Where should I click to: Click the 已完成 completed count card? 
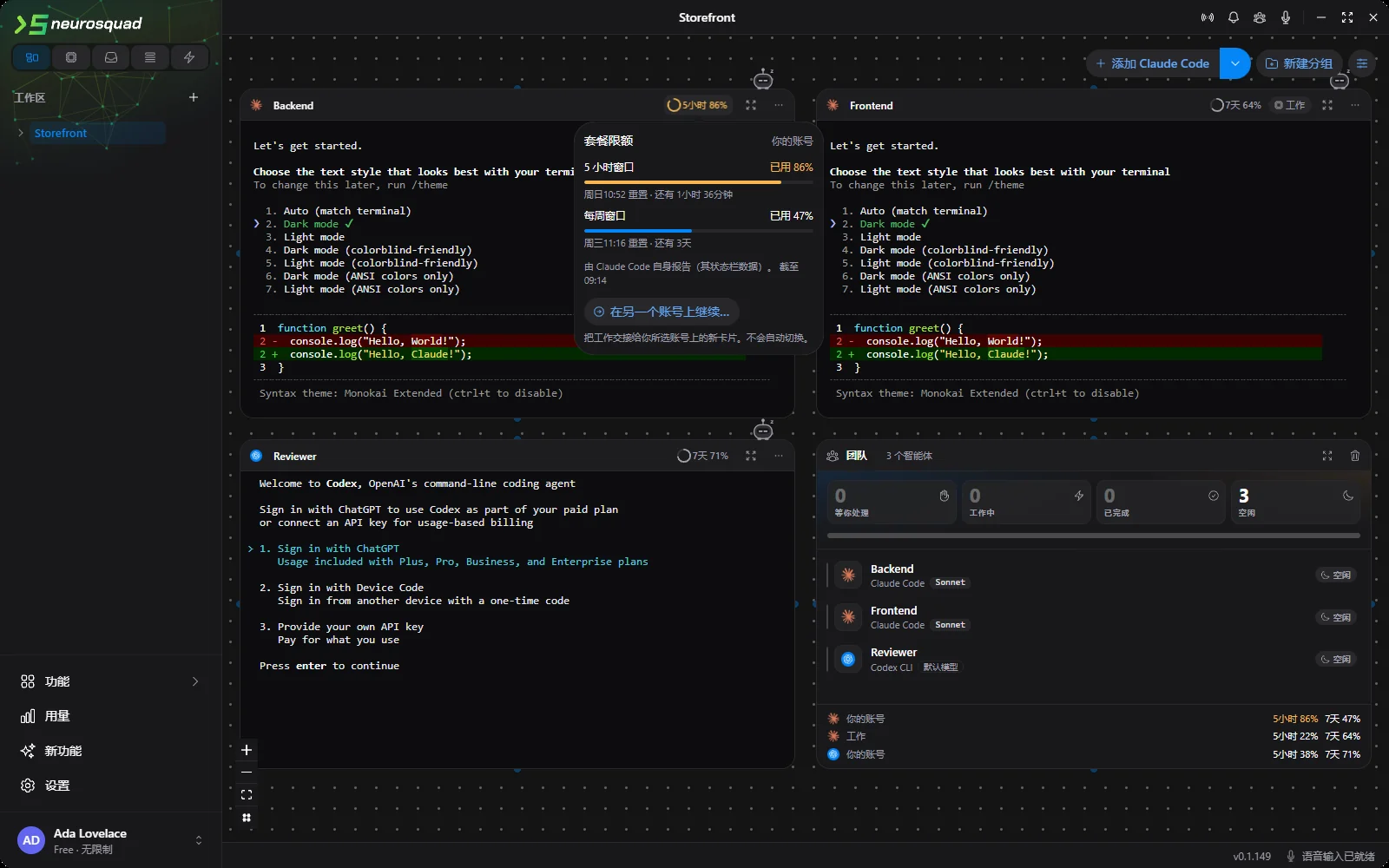1161,502
